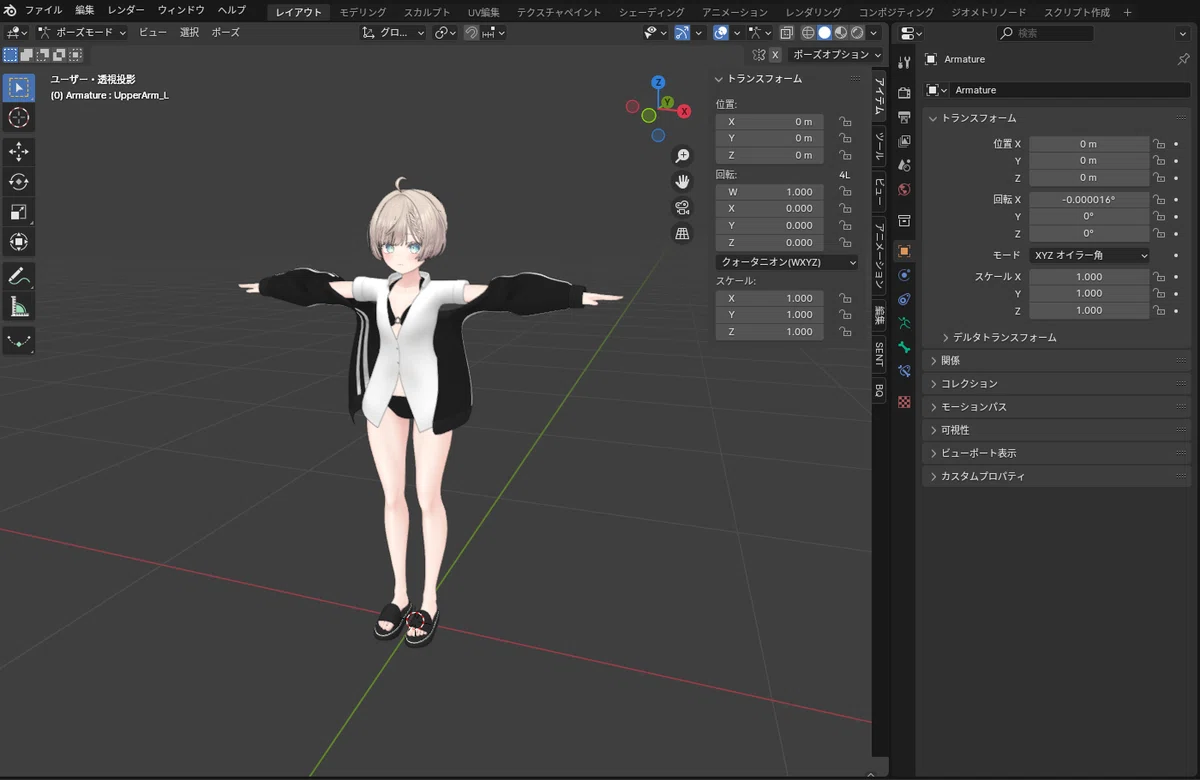
Task: Open the World properties tab (red globe)
Action: (x=904, y=189)
